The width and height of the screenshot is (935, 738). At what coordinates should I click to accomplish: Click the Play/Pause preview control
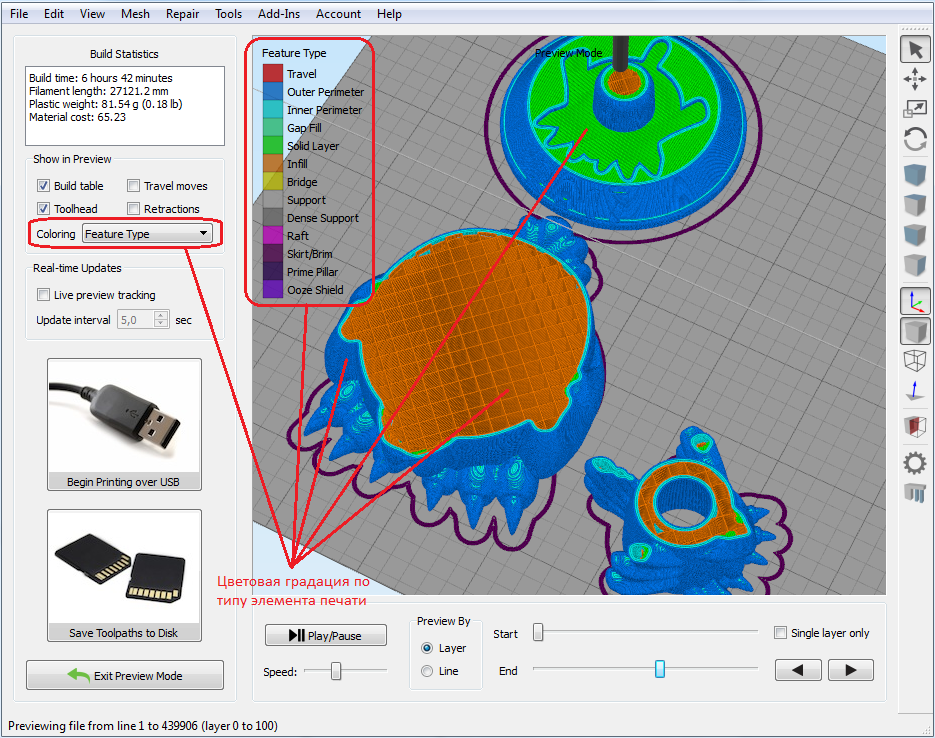325,635
